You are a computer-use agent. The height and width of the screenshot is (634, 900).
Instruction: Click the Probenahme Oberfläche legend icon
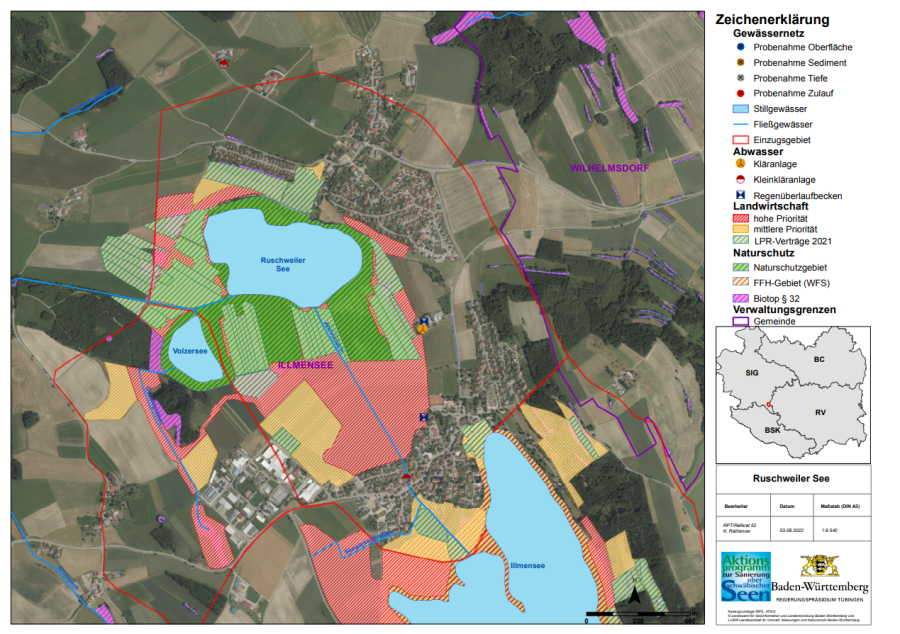pos(739,47)
